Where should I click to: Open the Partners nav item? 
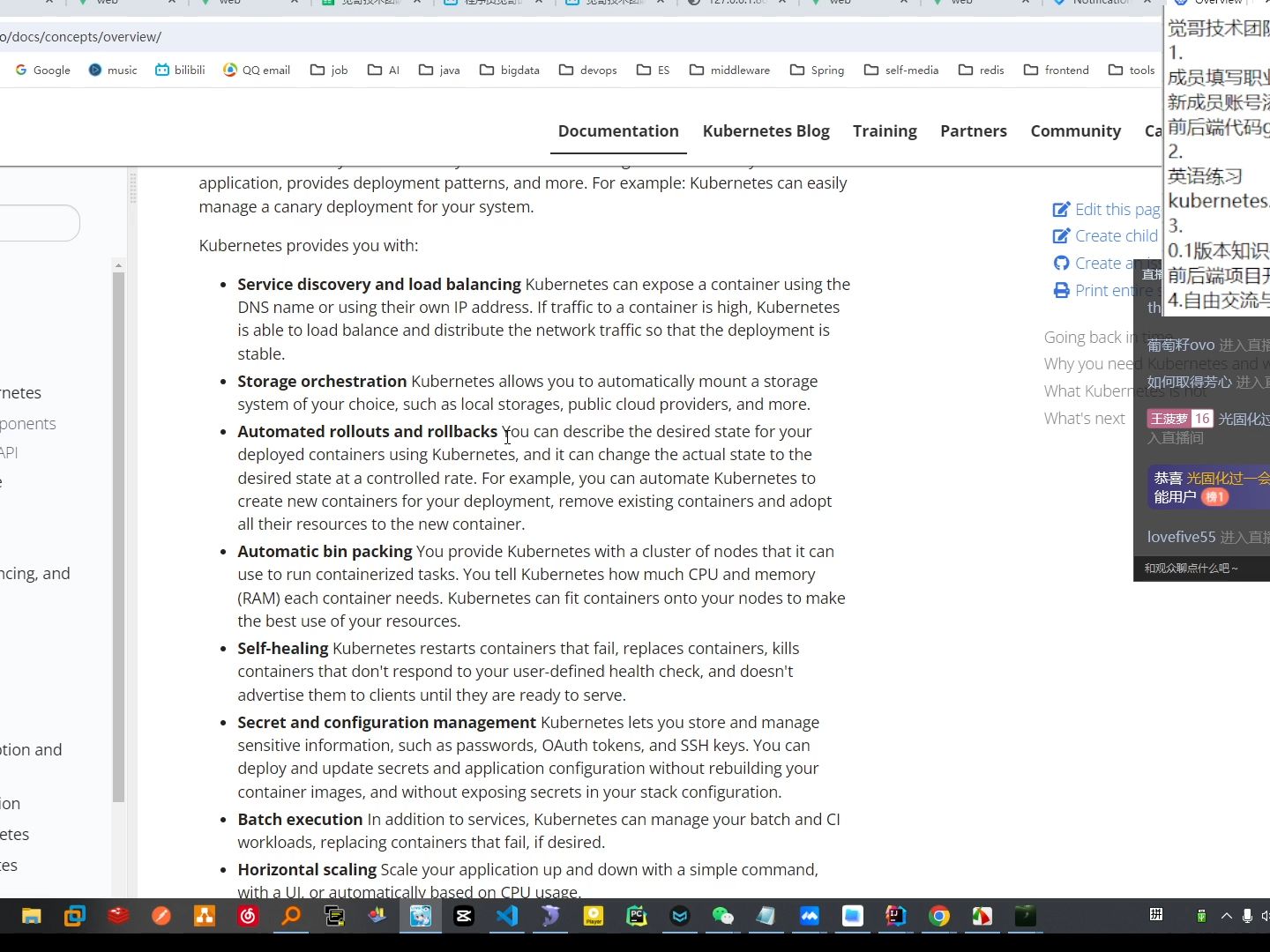pos(973,131)
